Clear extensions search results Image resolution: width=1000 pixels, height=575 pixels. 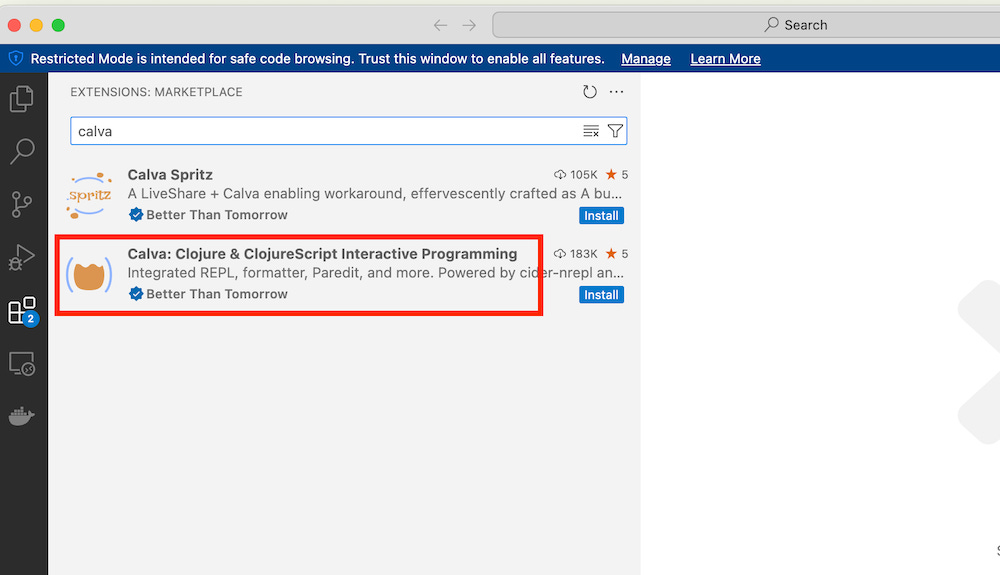[591, 131]
